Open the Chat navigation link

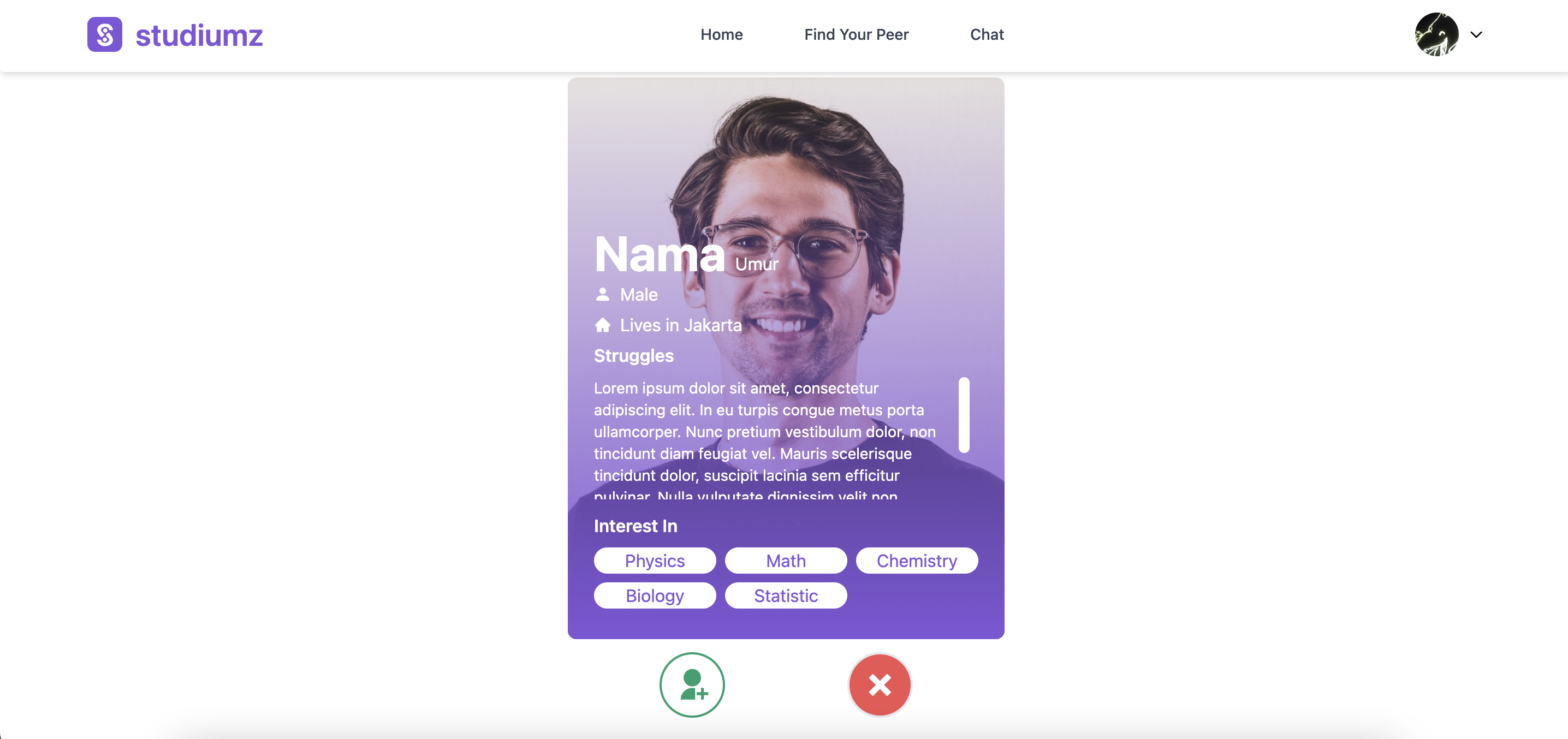[987, 35]
